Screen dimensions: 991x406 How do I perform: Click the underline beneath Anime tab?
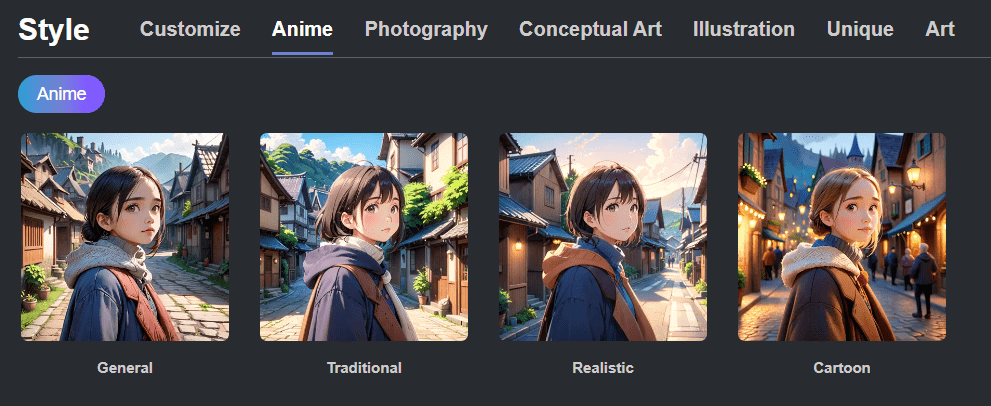coord(302,54)
